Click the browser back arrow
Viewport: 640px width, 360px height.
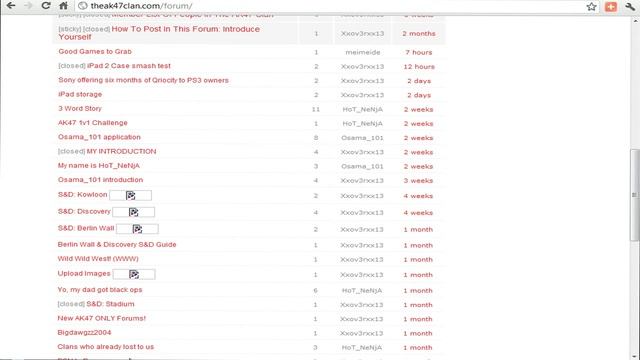tap(11, 6)
